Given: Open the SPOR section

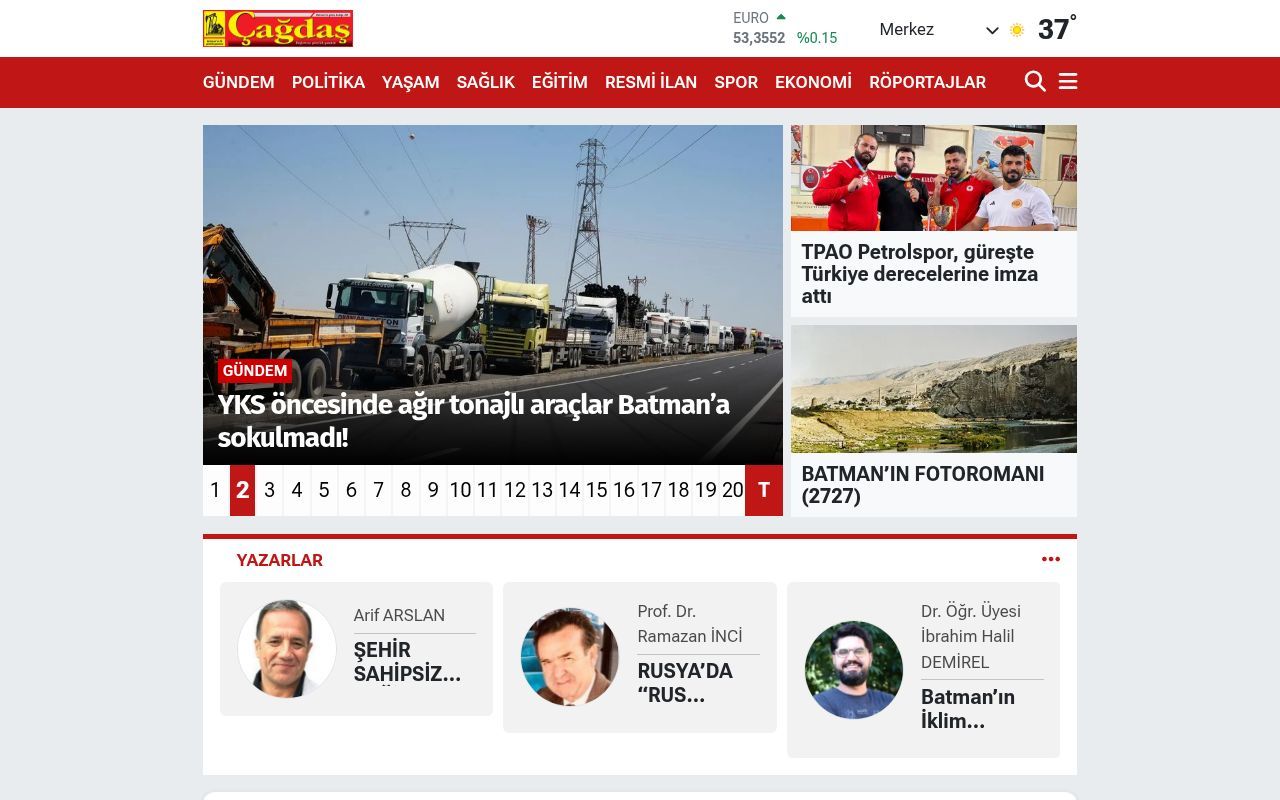Looking at the screenshot, I should click(x=736, y=82).
